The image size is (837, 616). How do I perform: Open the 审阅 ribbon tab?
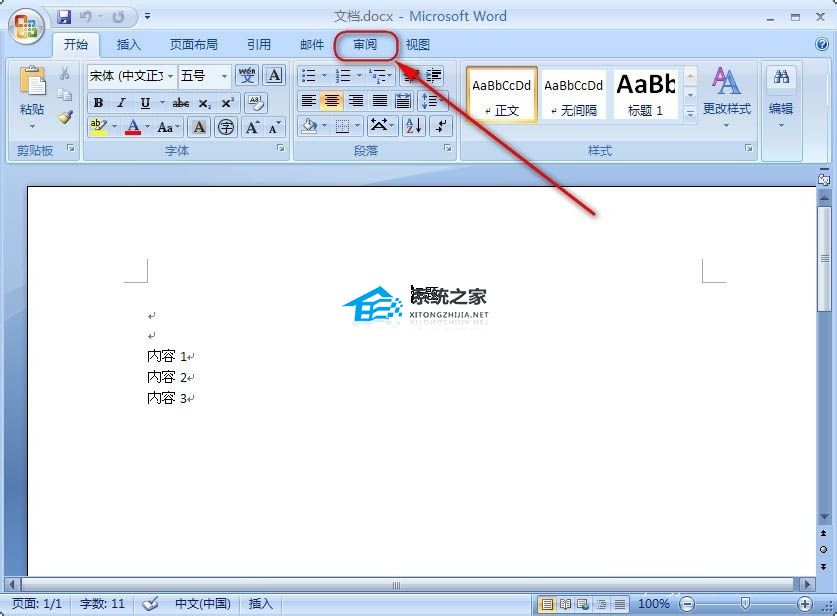365,44
